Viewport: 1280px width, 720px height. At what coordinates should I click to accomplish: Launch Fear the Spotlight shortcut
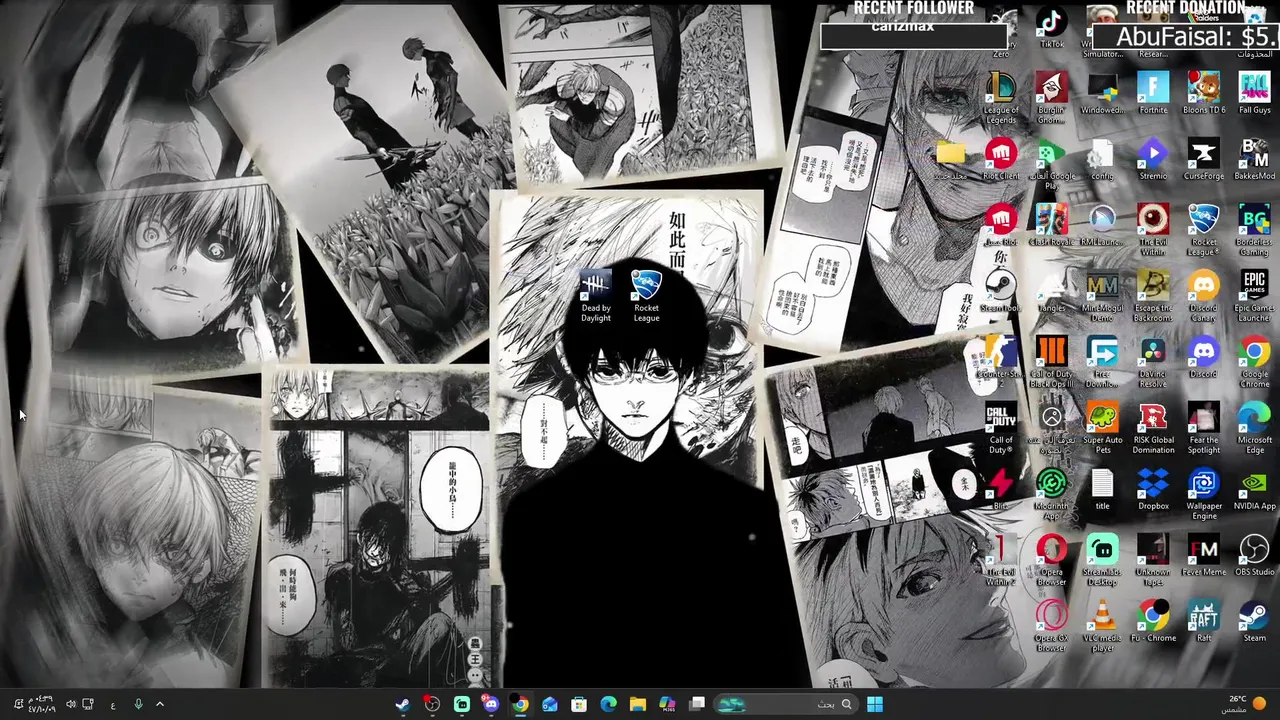pyautogui.click(x=1204, y=428)
